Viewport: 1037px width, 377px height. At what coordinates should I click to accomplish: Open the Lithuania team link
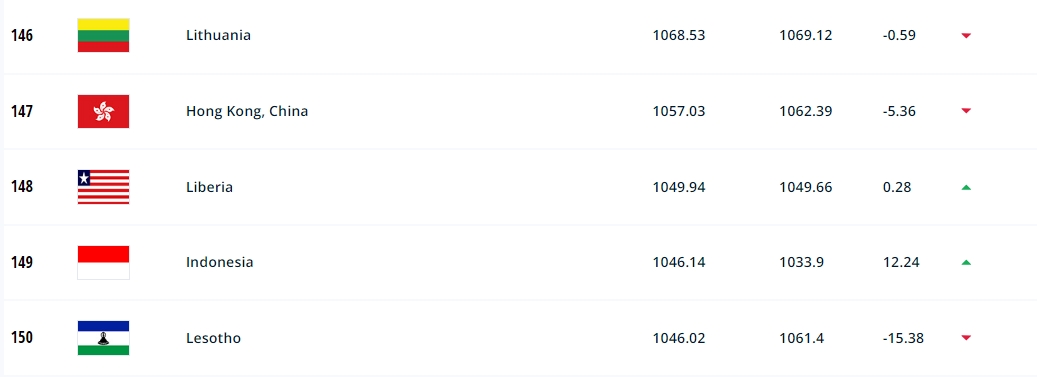pos(218,35)
